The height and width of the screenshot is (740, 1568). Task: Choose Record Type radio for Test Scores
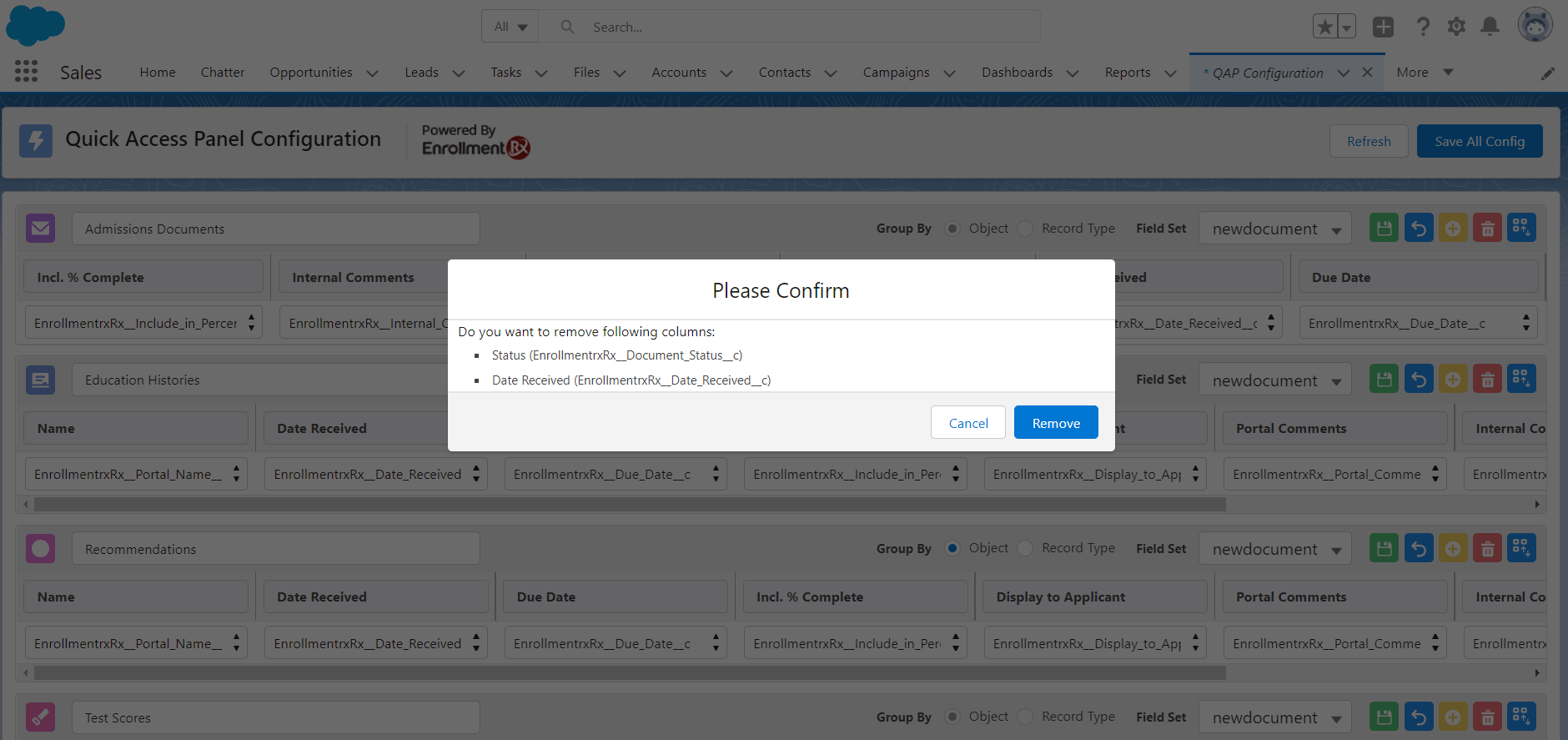[1026, 717]
